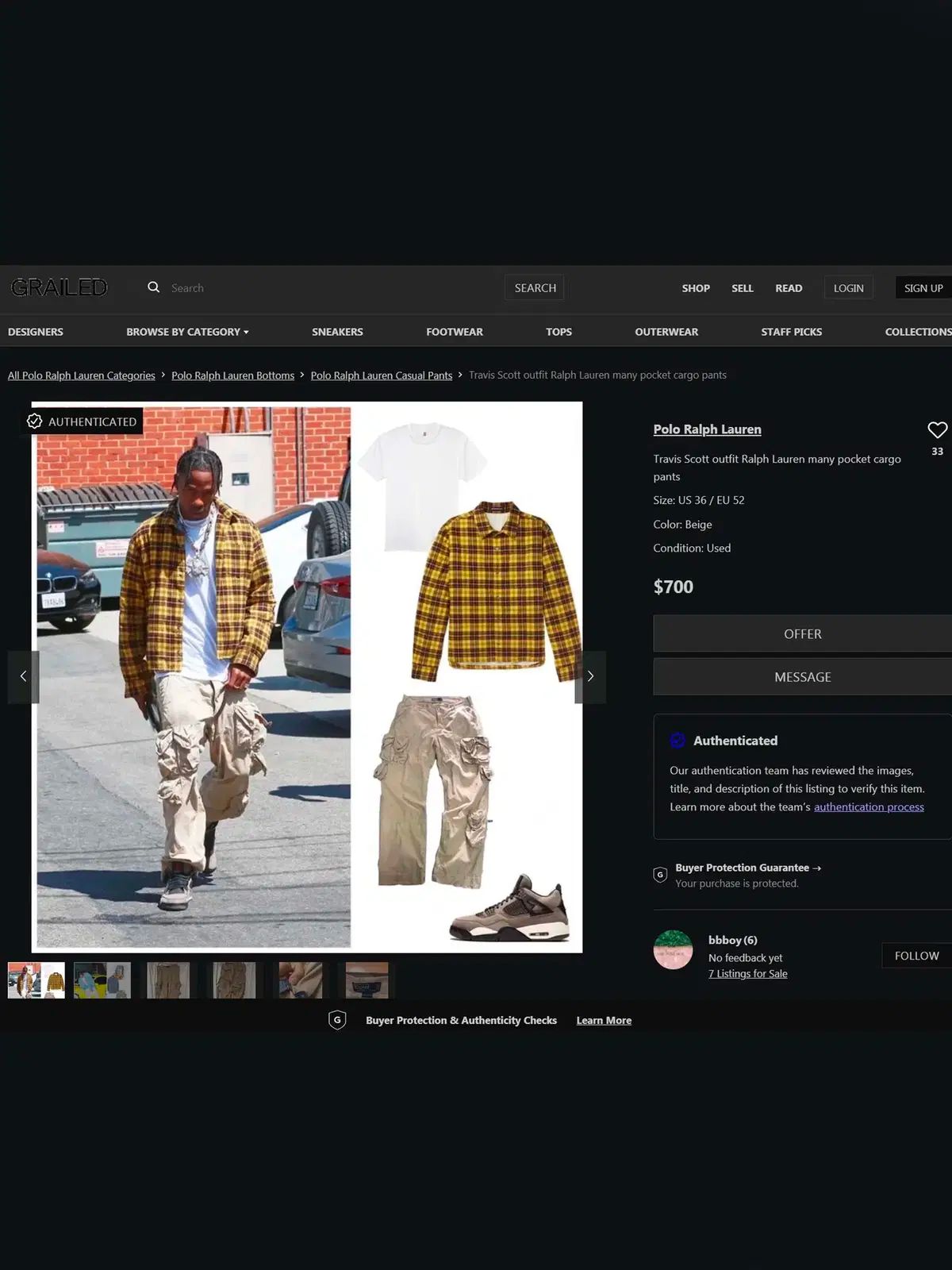952x1270 pixels.
Task: Click the Buyer Protection Guarantee shield icon
Action: tap(660, 875)
